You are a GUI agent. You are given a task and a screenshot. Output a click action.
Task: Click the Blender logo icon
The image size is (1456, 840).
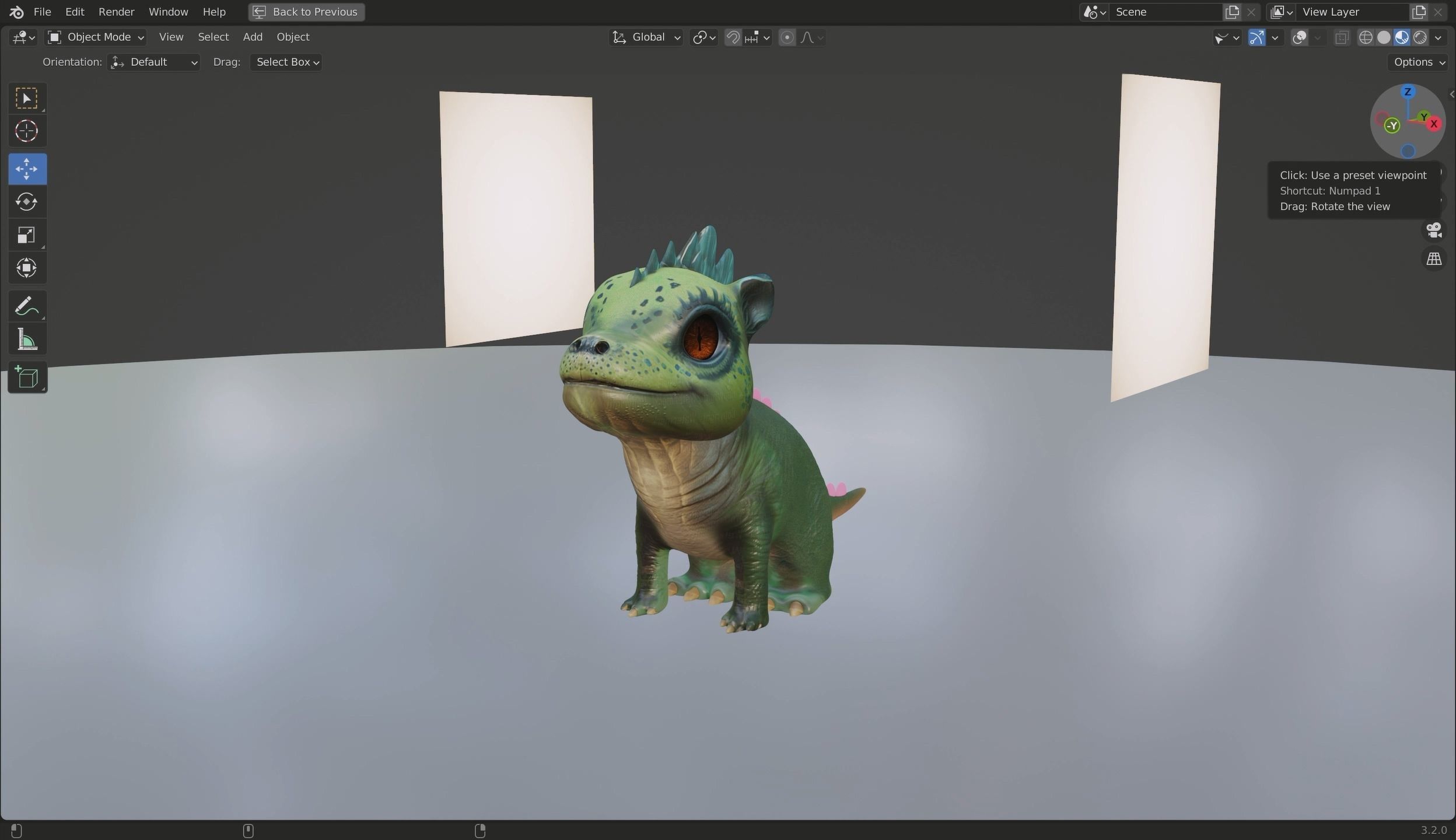(x=16, y=12)
